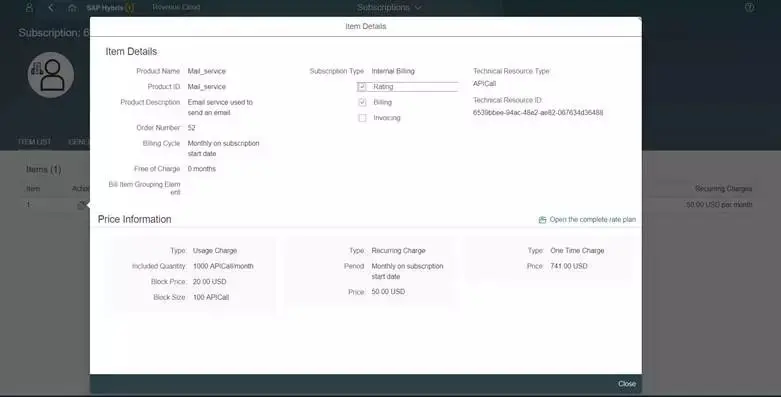Select the 50.00 USD per month recurring charge

pos(719,205)
